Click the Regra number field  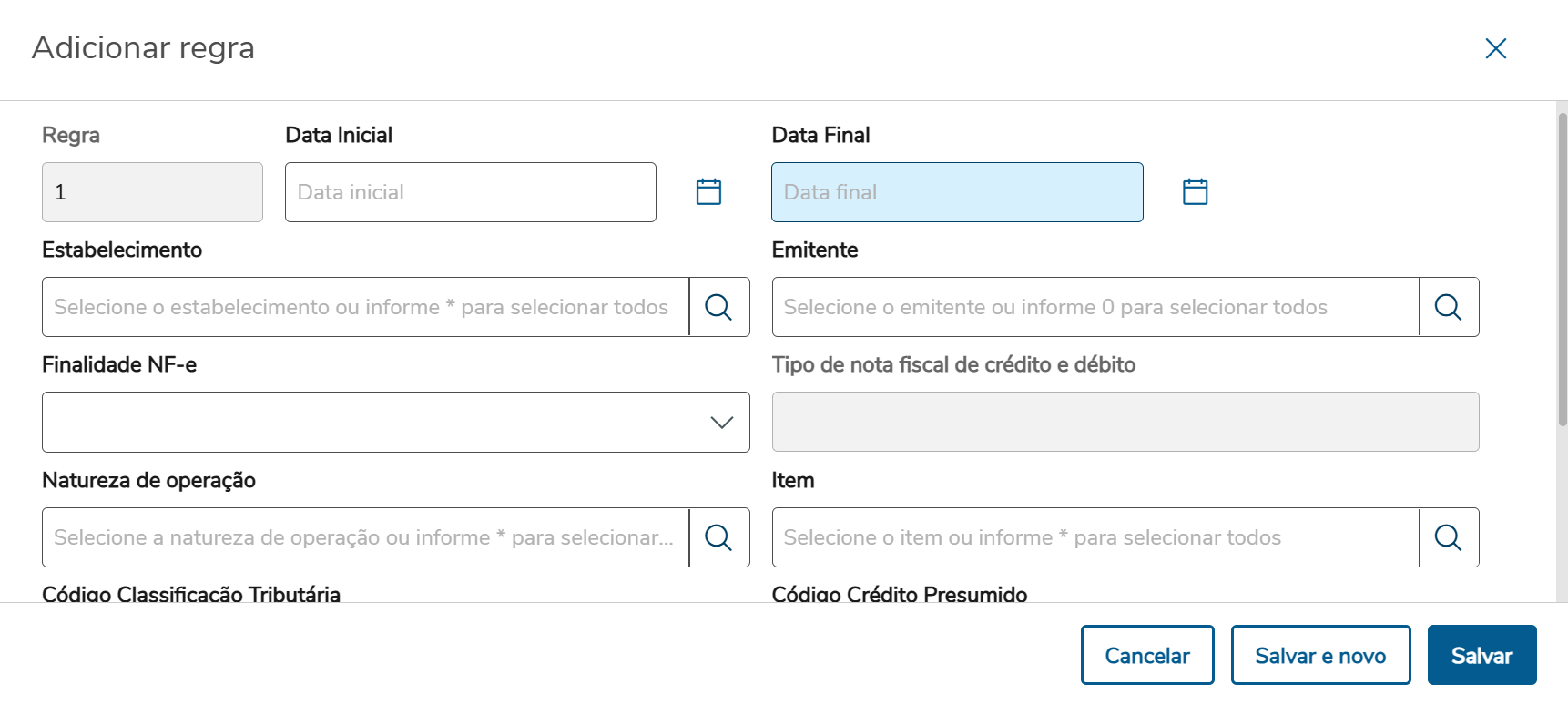[152, 192]
